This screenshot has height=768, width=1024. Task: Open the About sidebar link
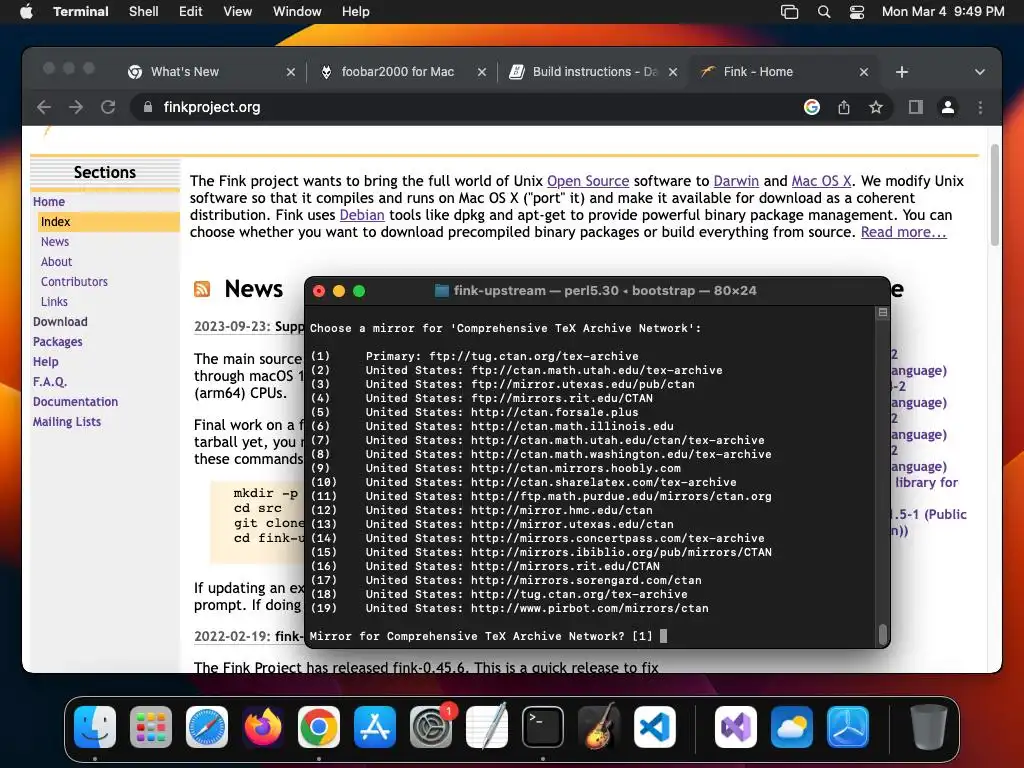tap(57, 262)
